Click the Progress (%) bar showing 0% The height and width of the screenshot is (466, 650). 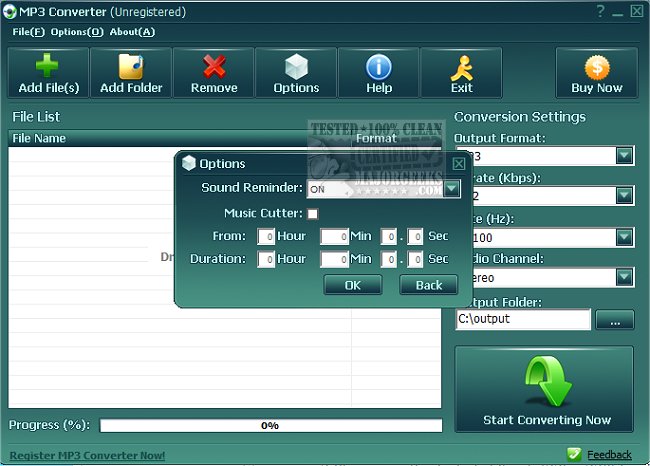(x=271, y=425)
